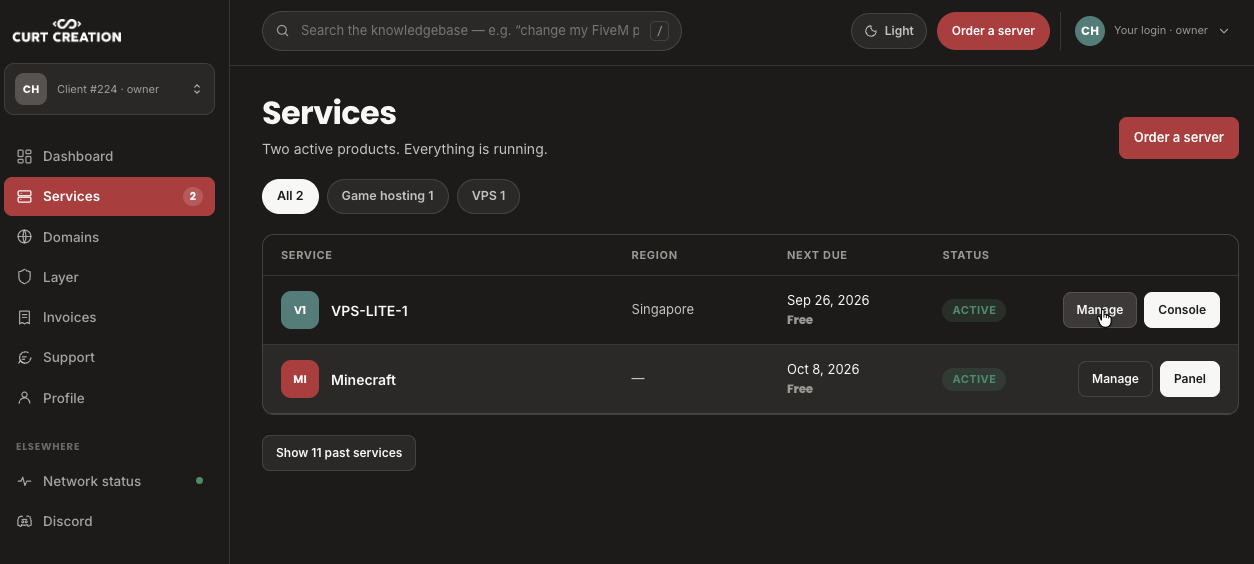Click ACTIVE status badge for VPS-LITE-1
This screenshot has height=564, width=1254.
974,310
